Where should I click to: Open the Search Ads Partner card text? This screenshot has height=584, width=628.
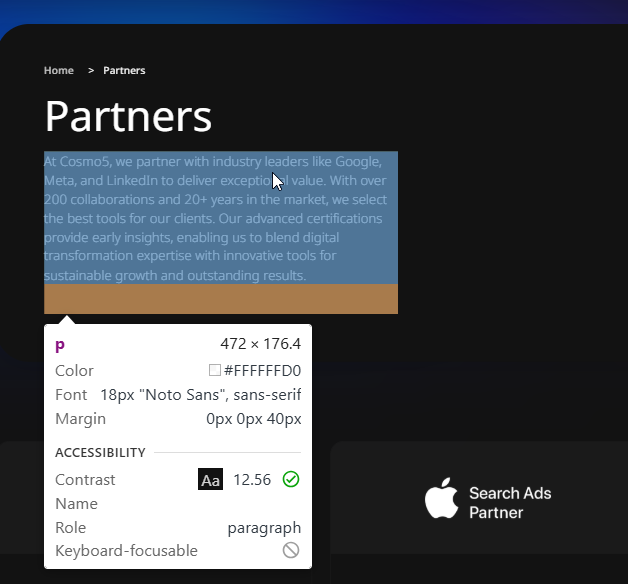pyautogui.click(x=510, y=503)
